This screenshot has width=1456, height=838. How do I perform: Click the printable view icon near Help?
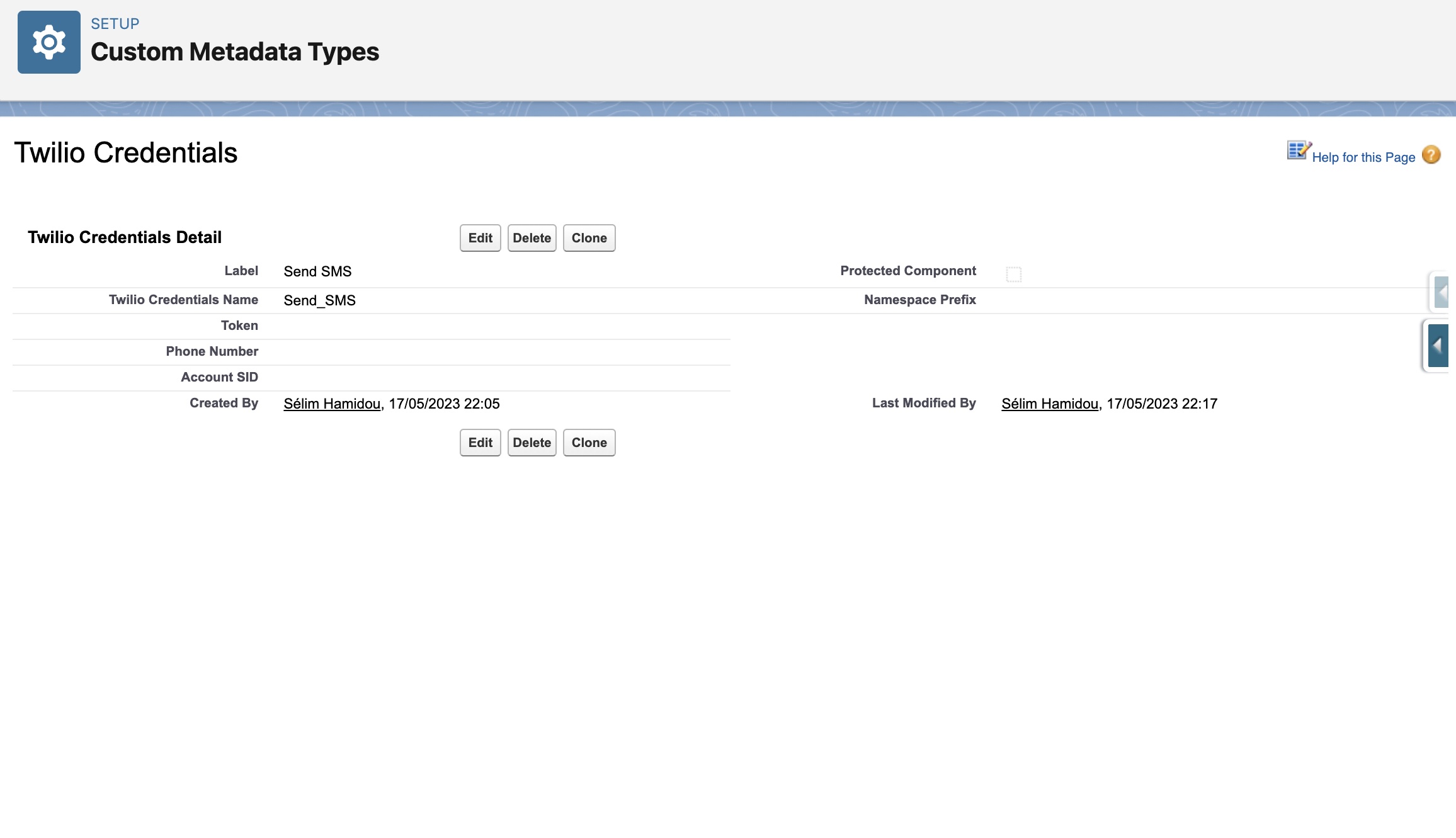pyautogui.click(x=1299, y=150)
